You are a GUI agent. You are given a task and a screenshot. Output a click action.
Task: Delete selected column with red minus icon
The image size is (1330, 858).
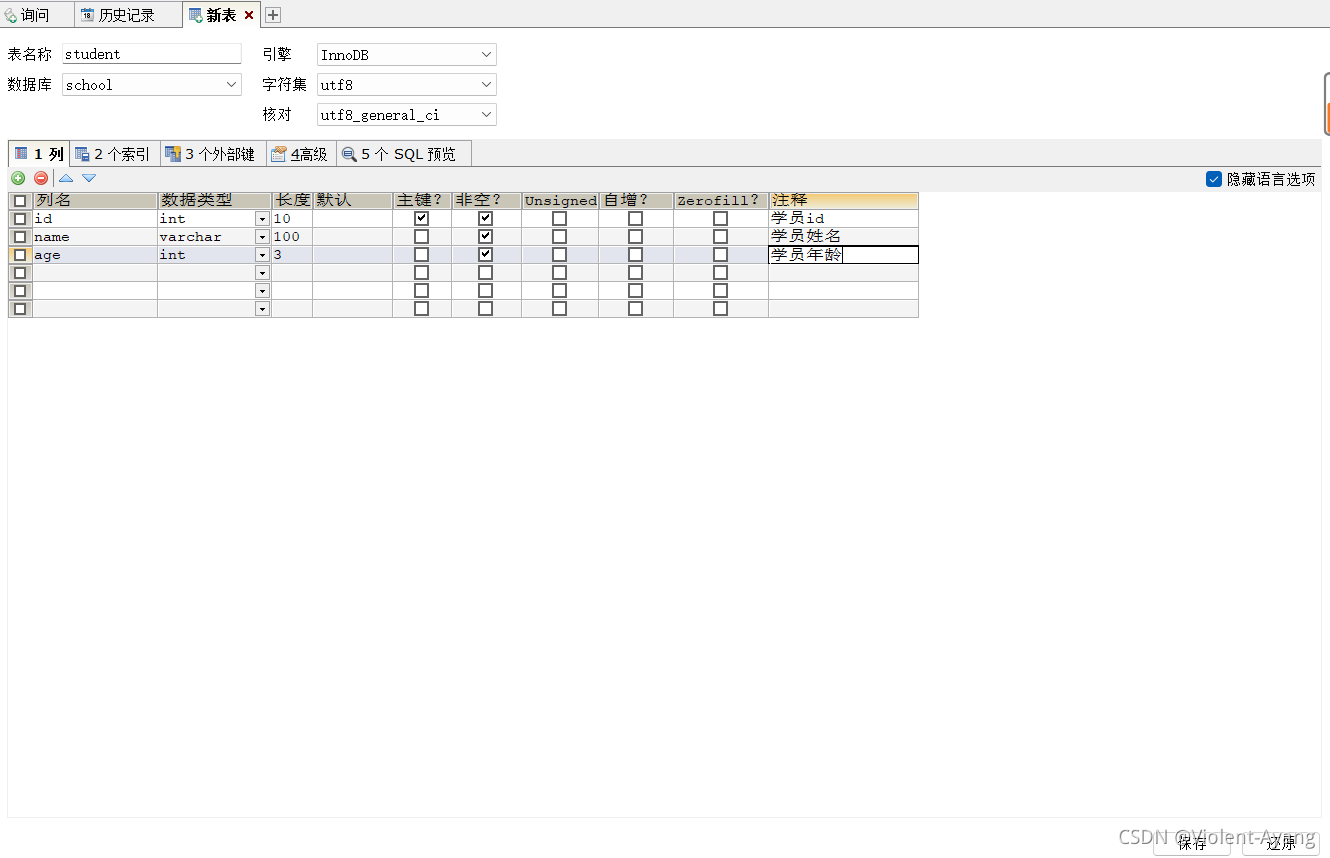tap(41, 178)
